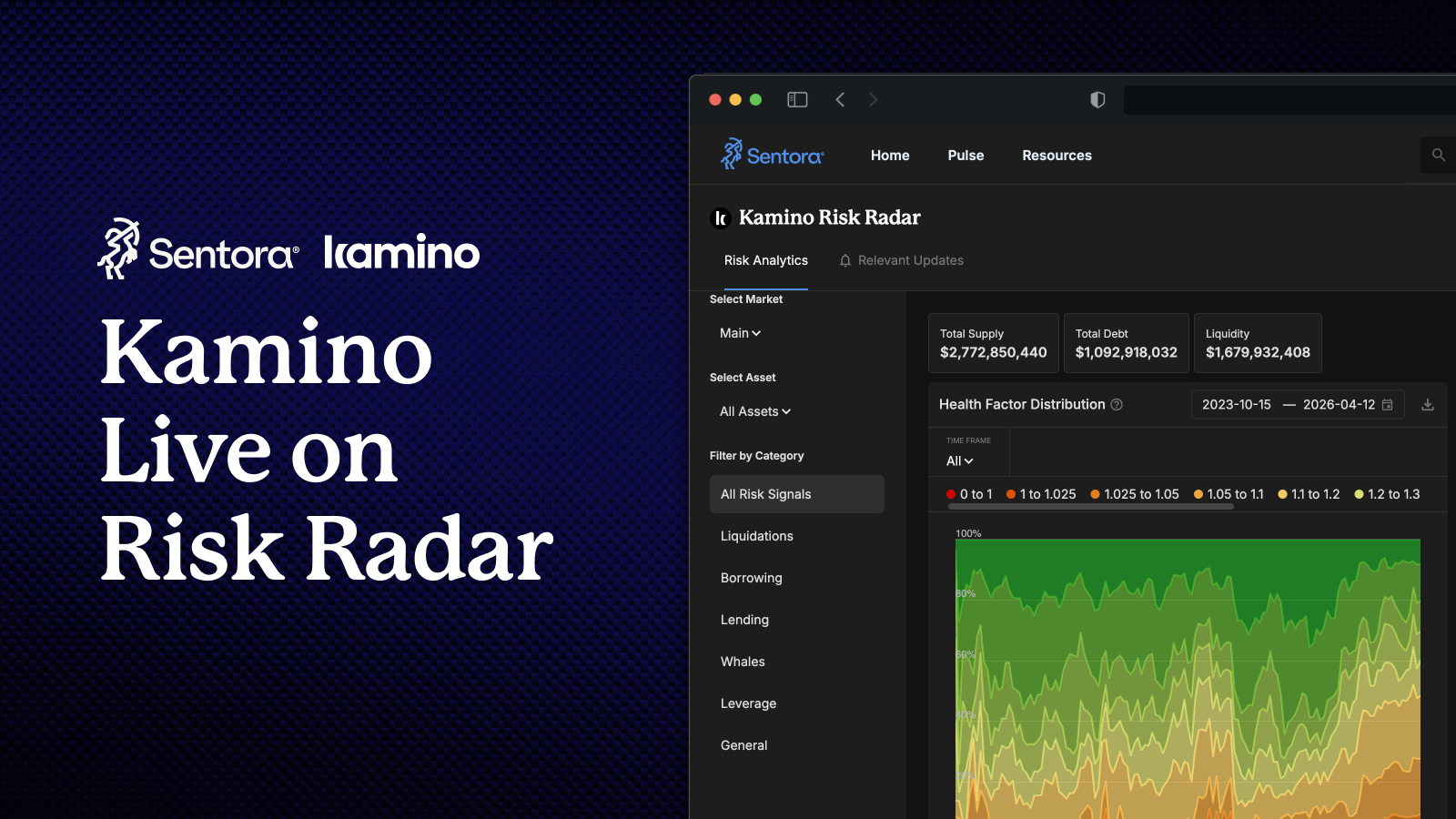Toggle the 1.2 to 1.3 legend series
1456x819 pixels.
click(x=1387, y=494)
